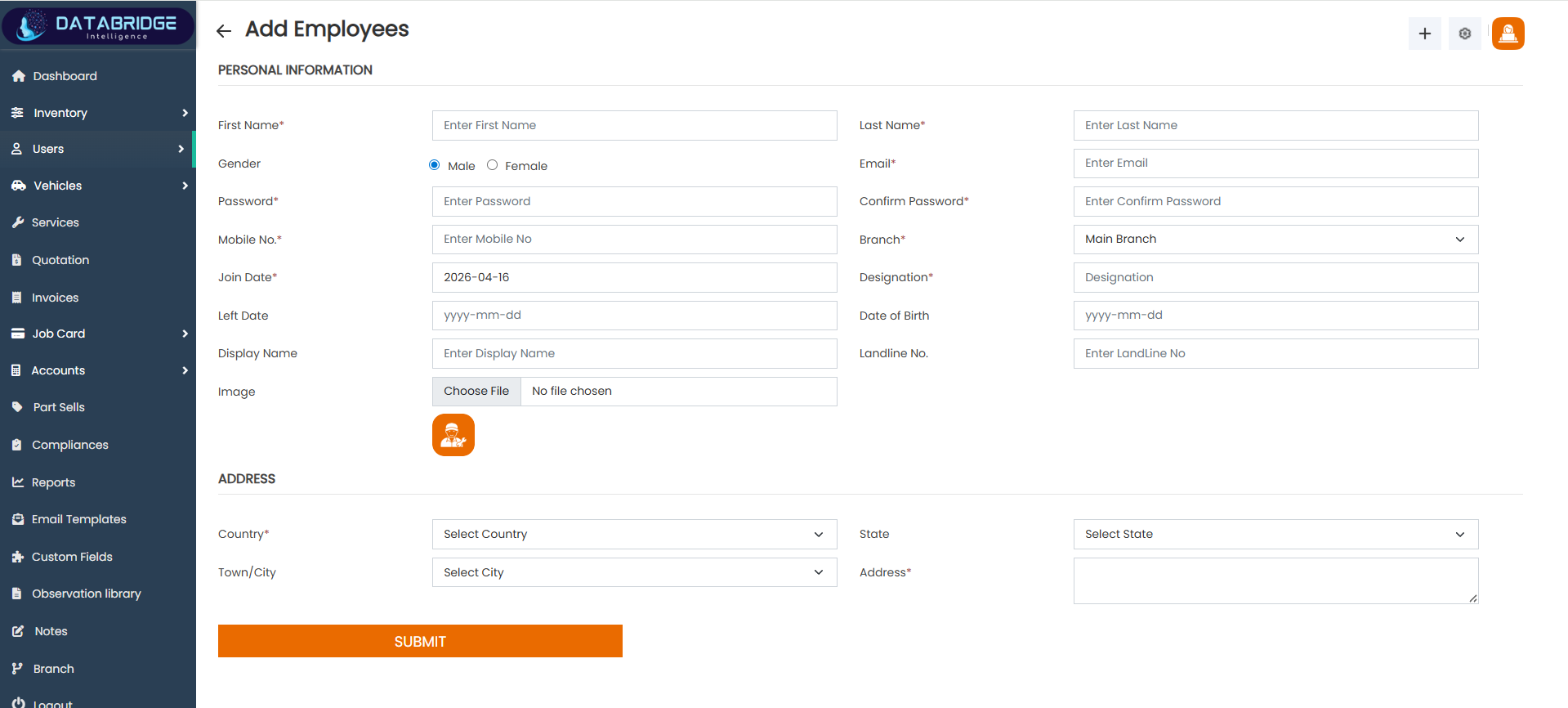The height and width of the screenshot is (708, 1568).
Task: Focus the Address text area
Action: [x=1275, y=581]
